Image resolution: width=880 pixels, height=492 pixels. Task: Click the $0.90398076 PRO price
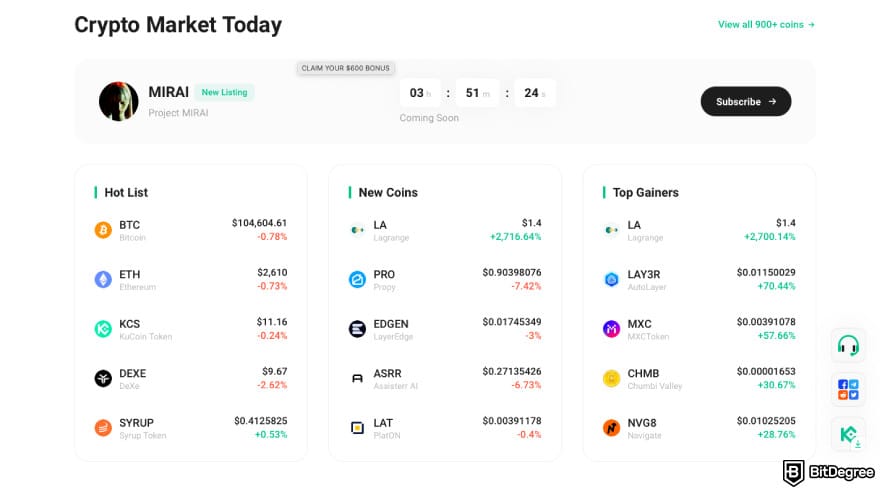512,273
